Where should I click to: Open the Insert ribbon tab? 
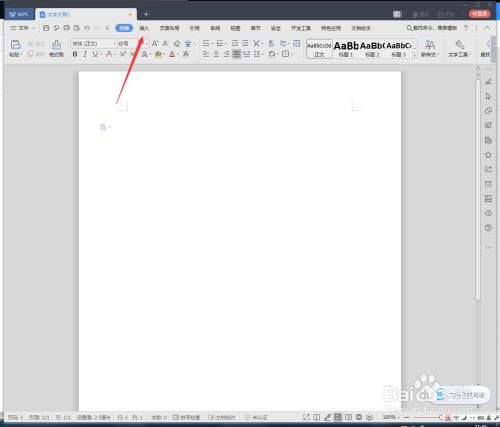144,28
